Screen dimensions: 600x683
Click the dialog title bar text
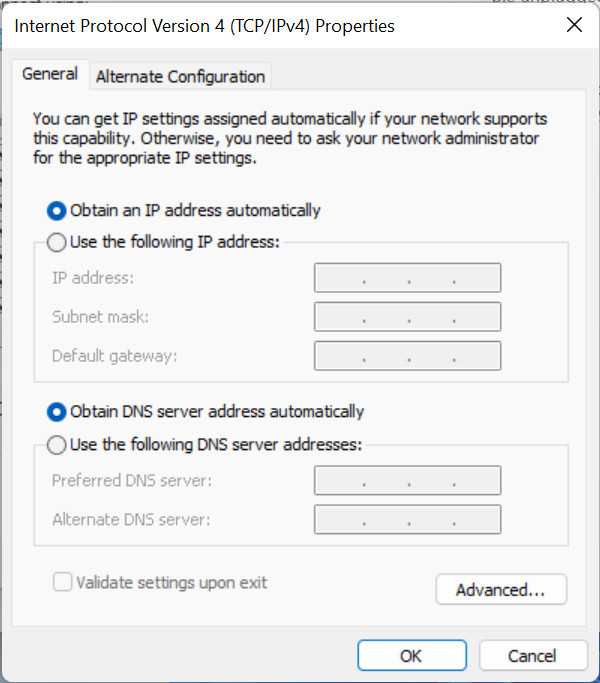tap(204, 26)
